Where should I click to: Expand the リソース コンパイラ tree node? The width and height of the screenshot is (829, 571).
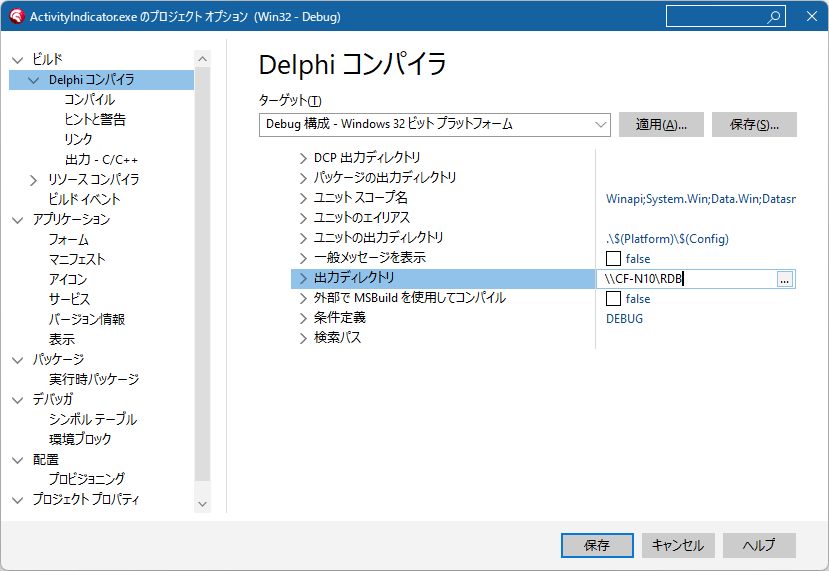(34, 180)
